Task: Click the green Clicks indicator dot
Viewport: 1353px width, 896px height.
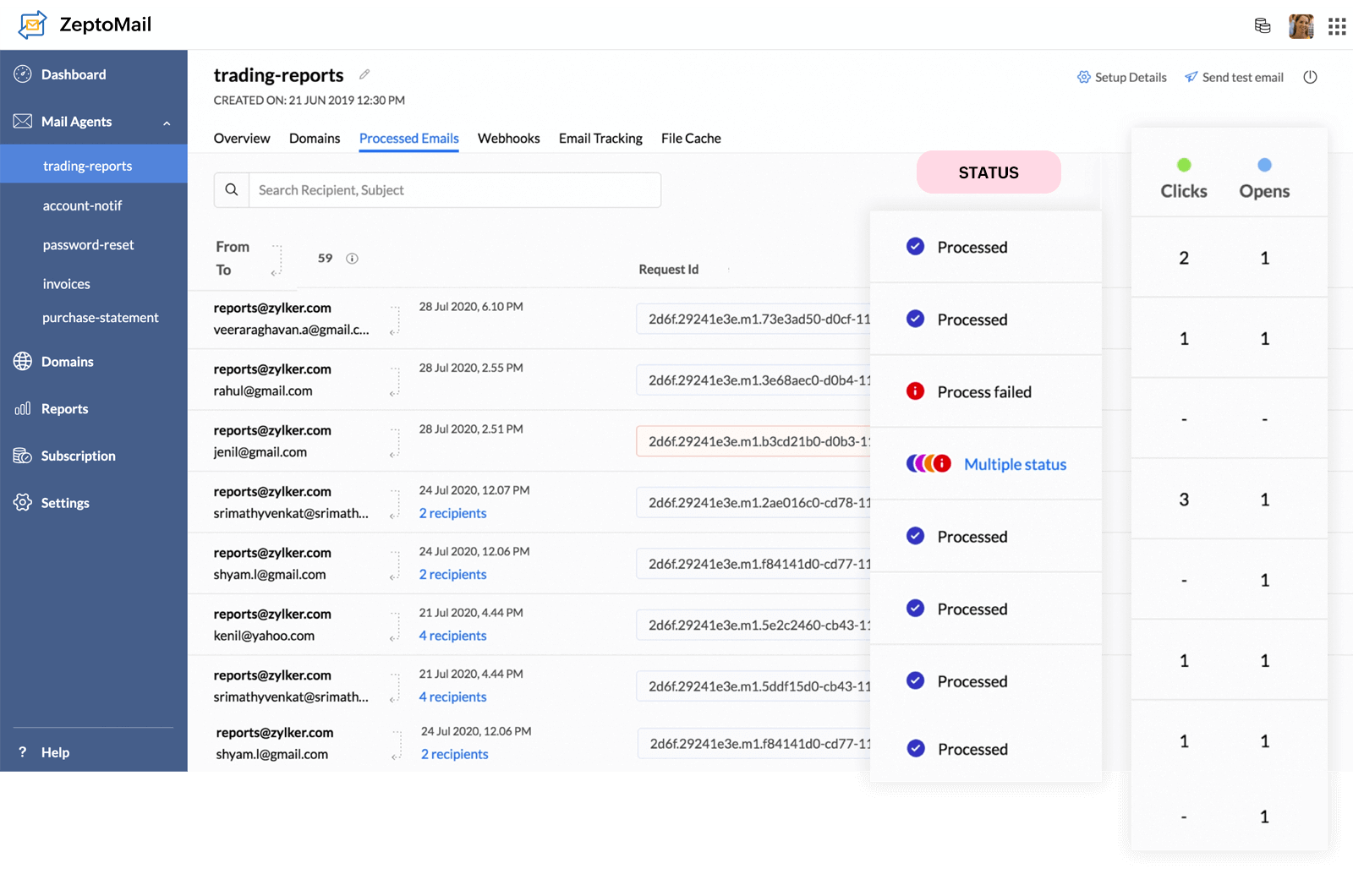Action: coord(1184,165)
